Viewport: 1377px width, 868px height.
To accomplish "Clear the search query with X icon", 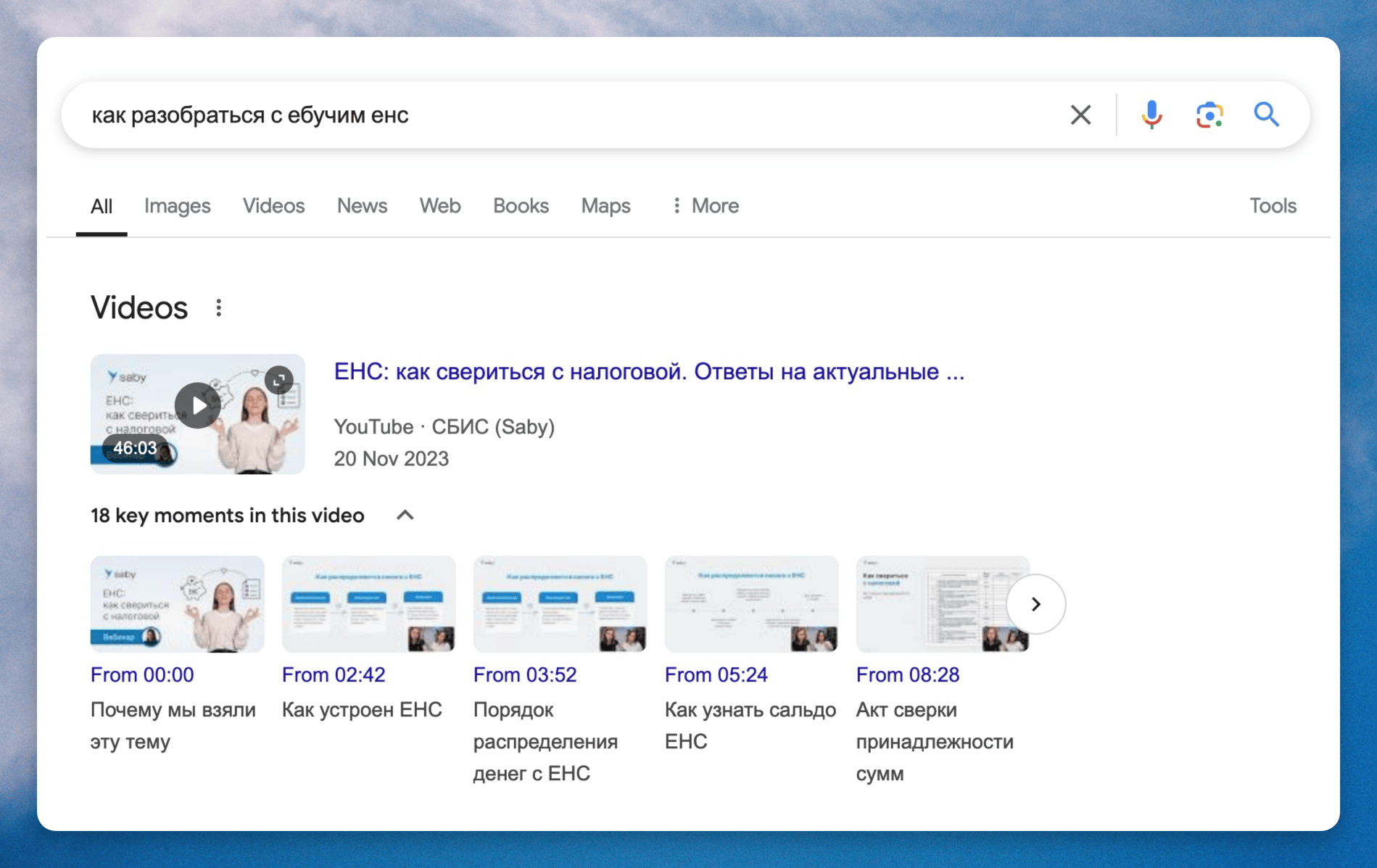I will point(1080,115).
